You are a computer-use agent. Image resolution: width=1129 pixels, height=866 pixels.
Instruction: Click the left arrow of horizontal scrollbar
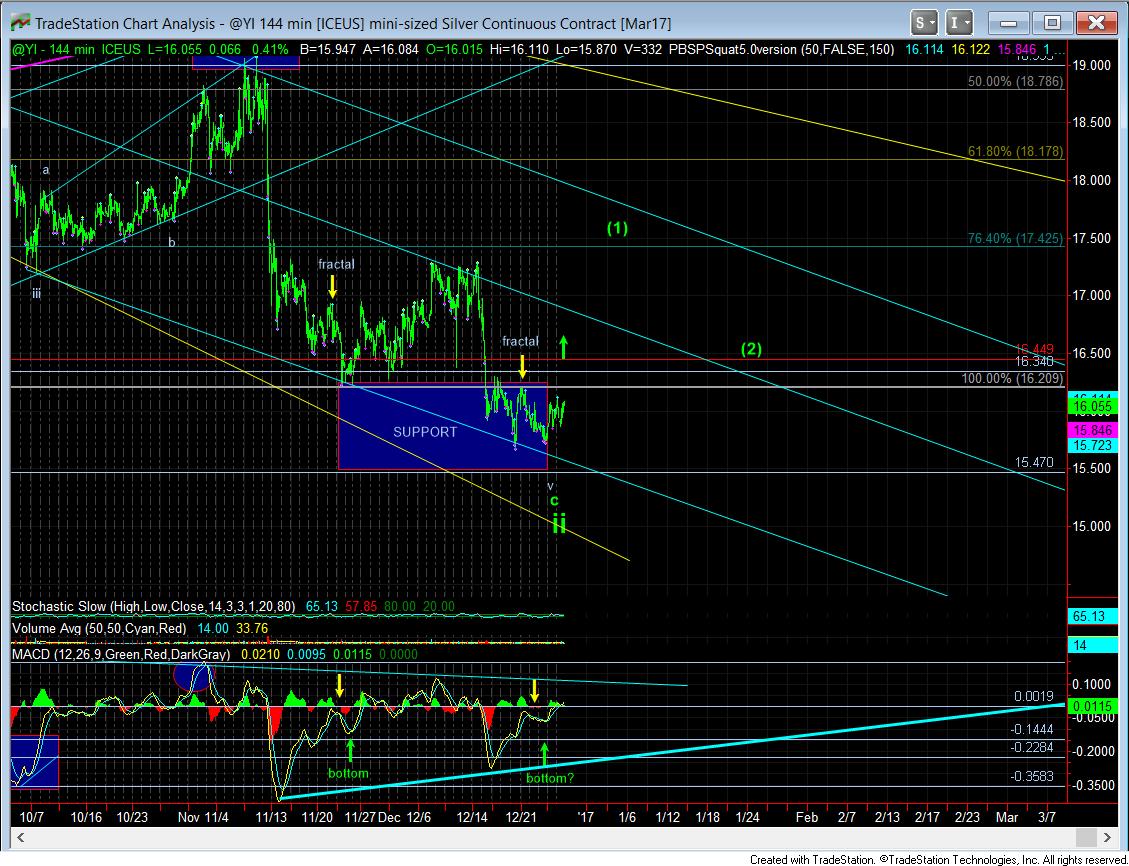(20, 837)
